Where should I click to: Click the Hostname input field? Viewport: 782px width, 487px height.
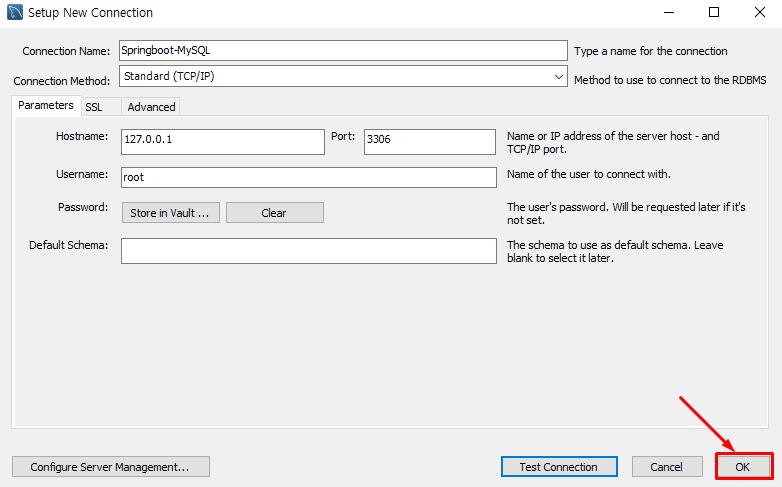point(222,142)
